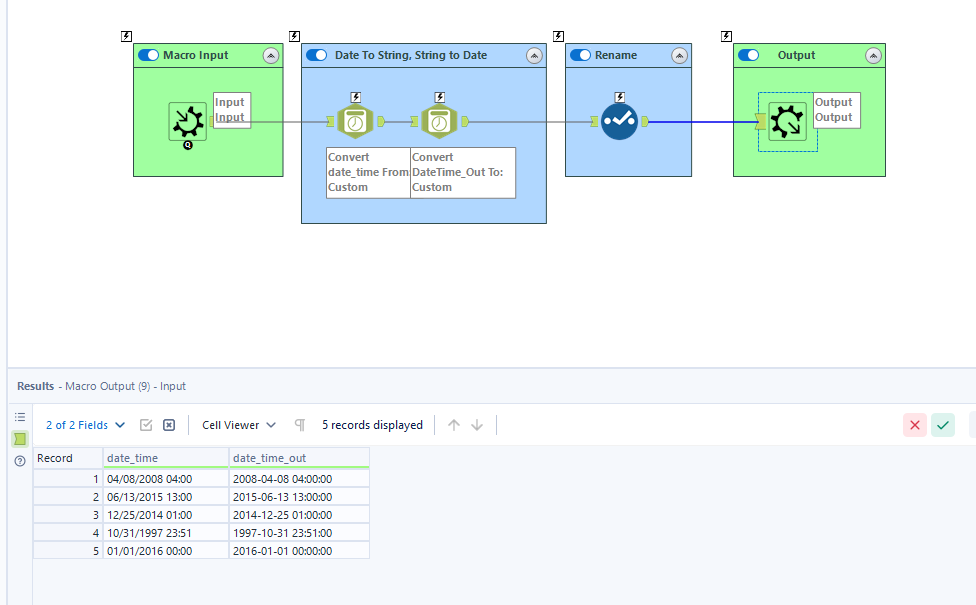Disable the Macro Input container toggle

[x=149, y=55]
